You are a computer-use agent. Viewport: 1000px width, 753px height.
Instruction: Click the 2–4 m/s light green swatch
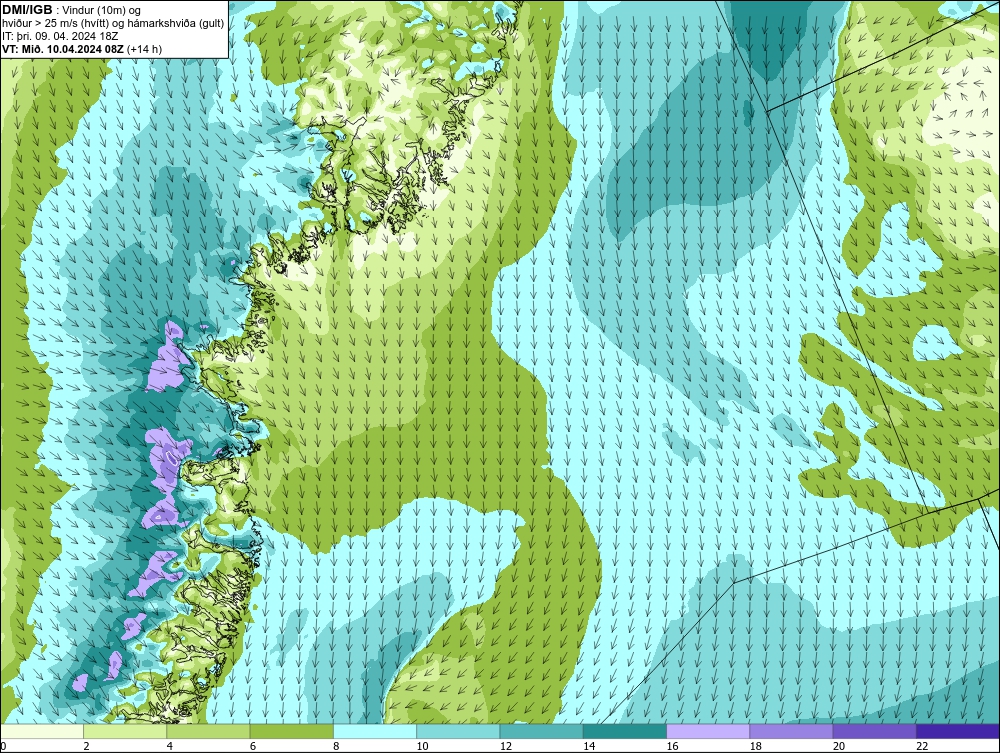pyautogui.click(x=125, y=731)
